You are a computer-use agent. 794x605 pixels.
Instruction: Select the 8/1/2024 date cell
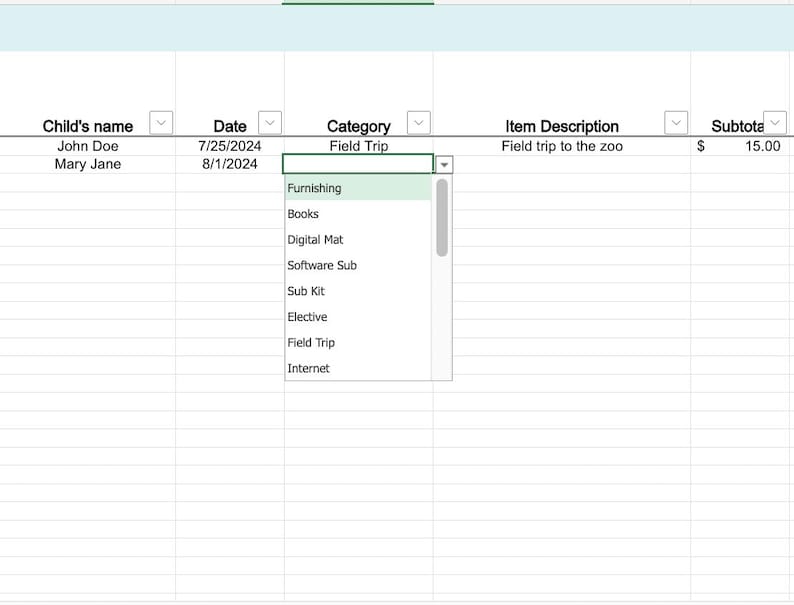click(x=230, y=164)
